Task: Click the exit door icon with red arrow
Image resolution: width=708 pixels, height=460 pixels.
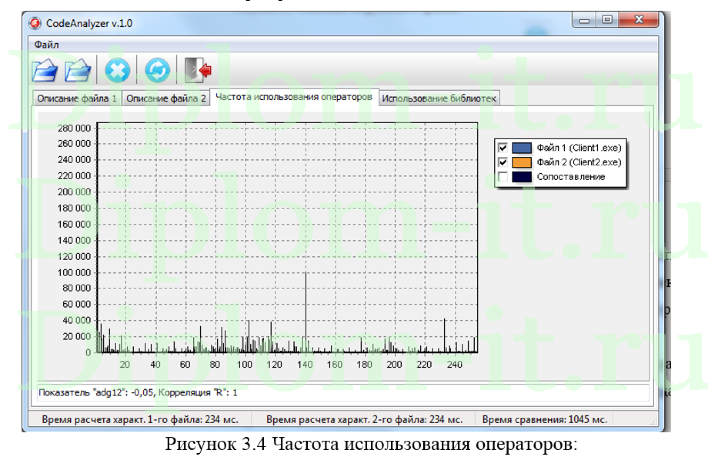Action: tap(197, 70)
